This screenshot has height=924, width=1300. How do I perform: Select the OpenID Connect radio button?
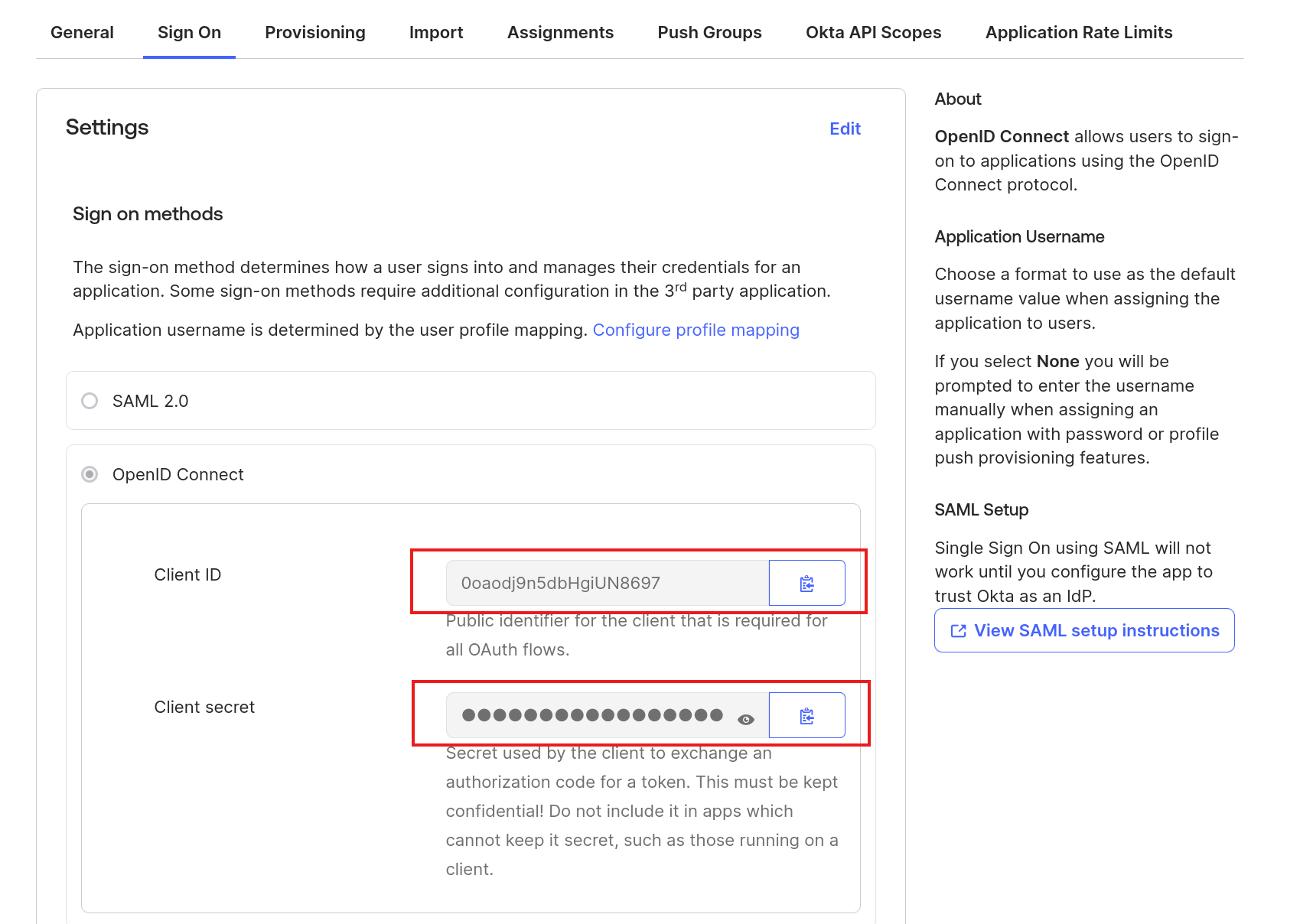[90, 474]
